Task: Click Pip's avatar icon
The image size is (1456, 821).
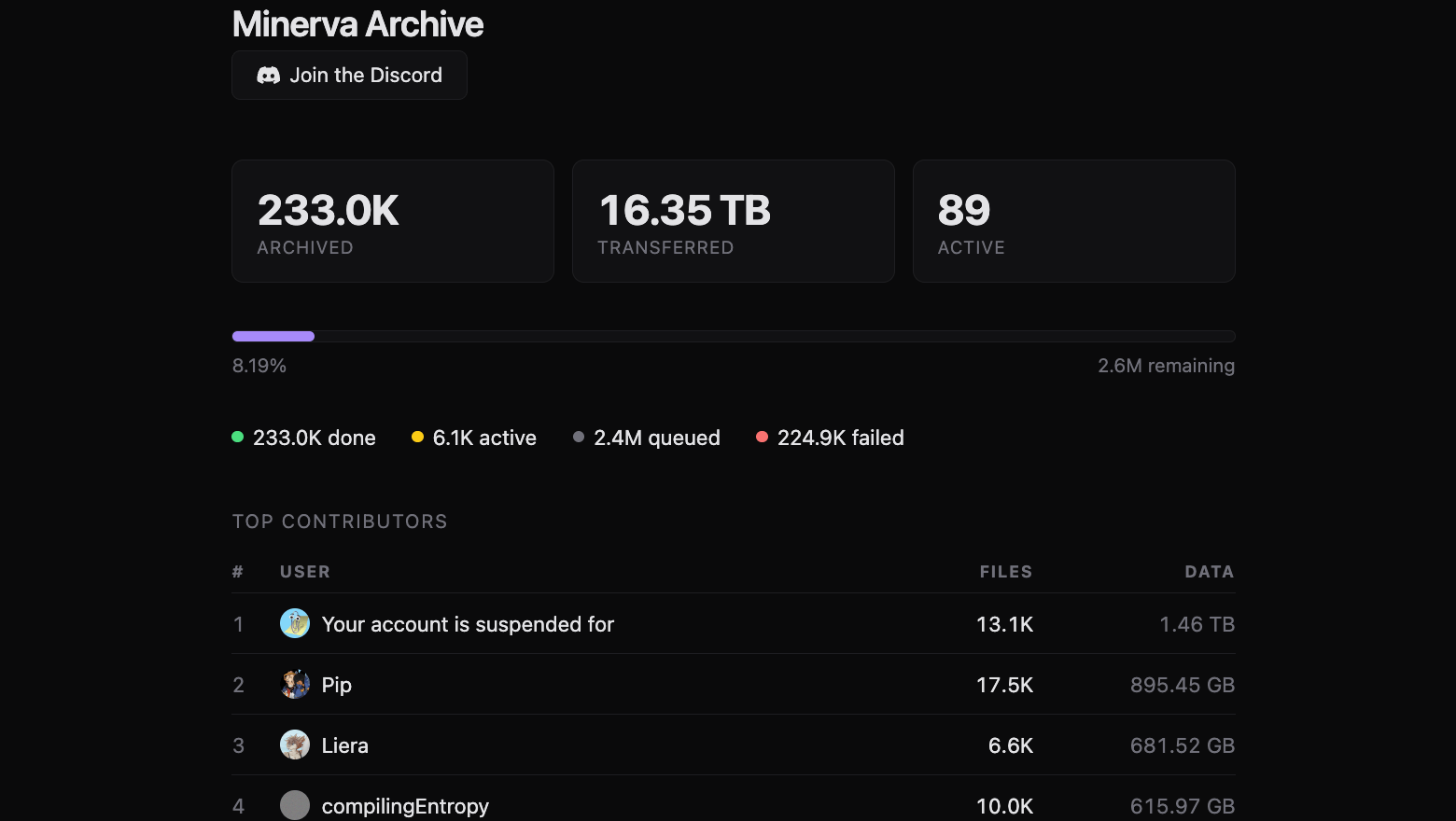Action: (x=295, y=685)
